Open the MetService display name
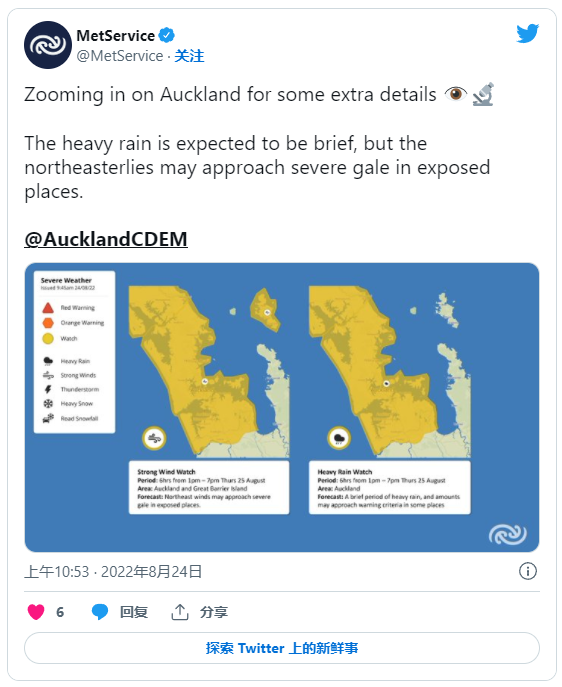 pos(116,35)
